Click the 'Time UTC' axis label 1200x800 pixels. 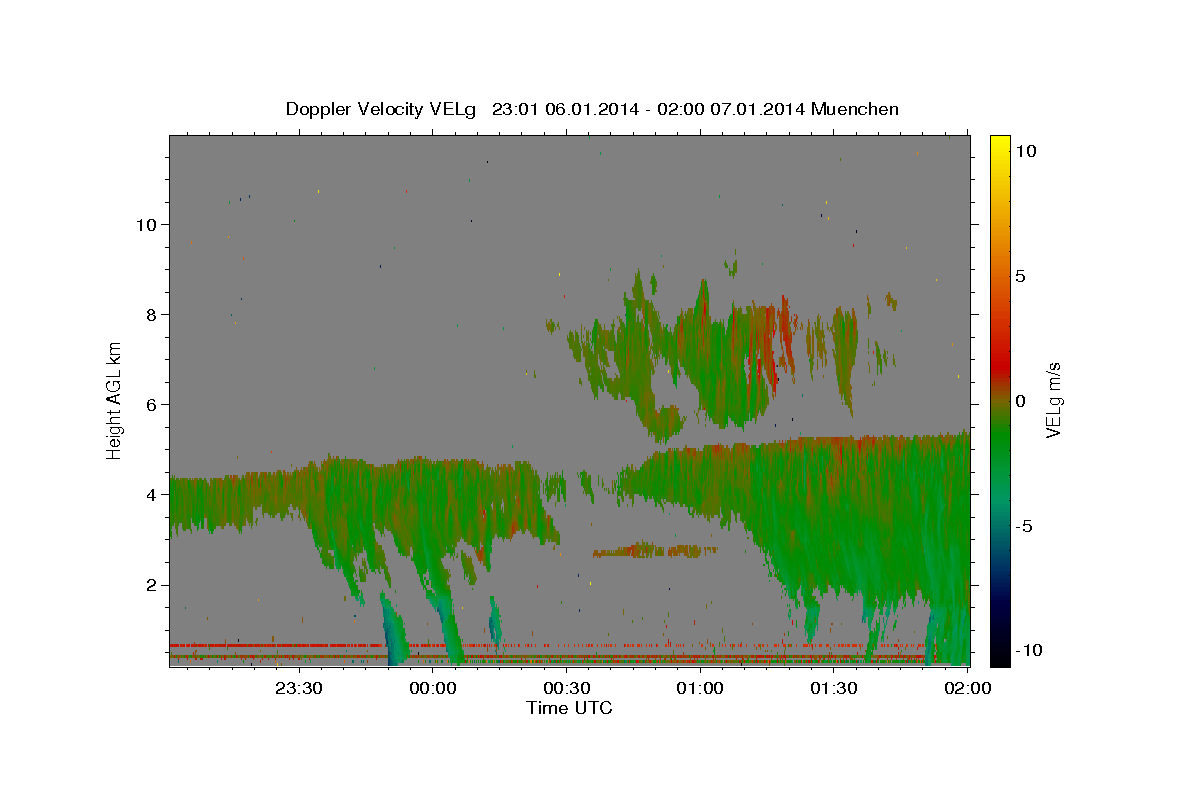click(569, 708)
